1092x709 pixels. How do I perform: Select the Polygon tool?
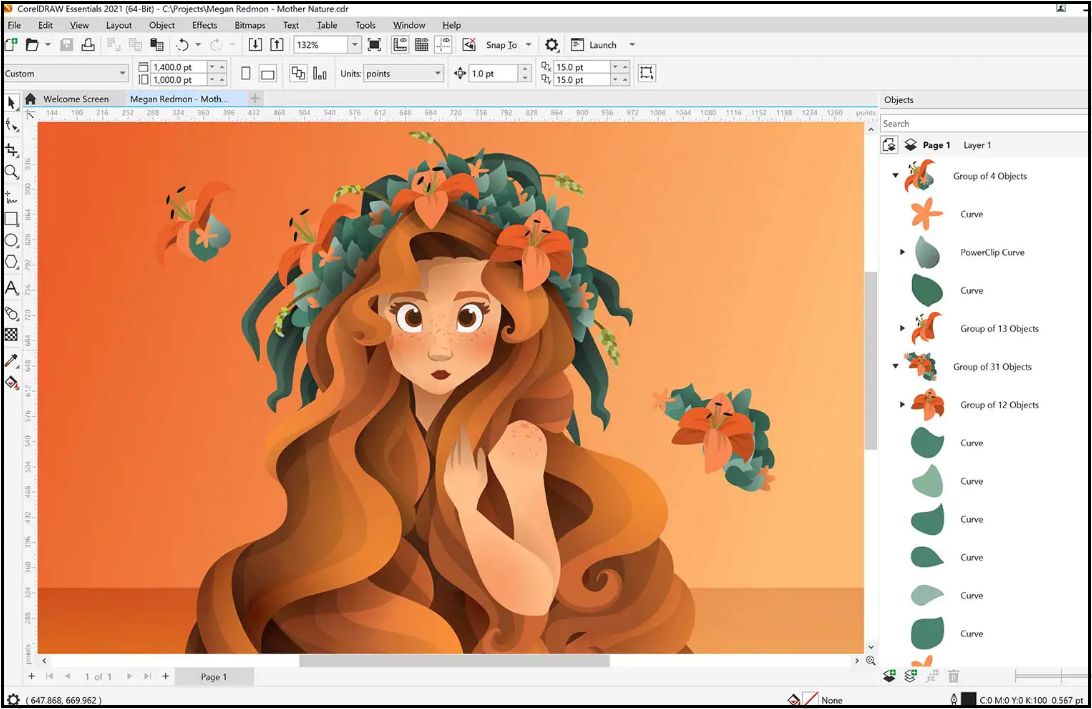[11, 263]
